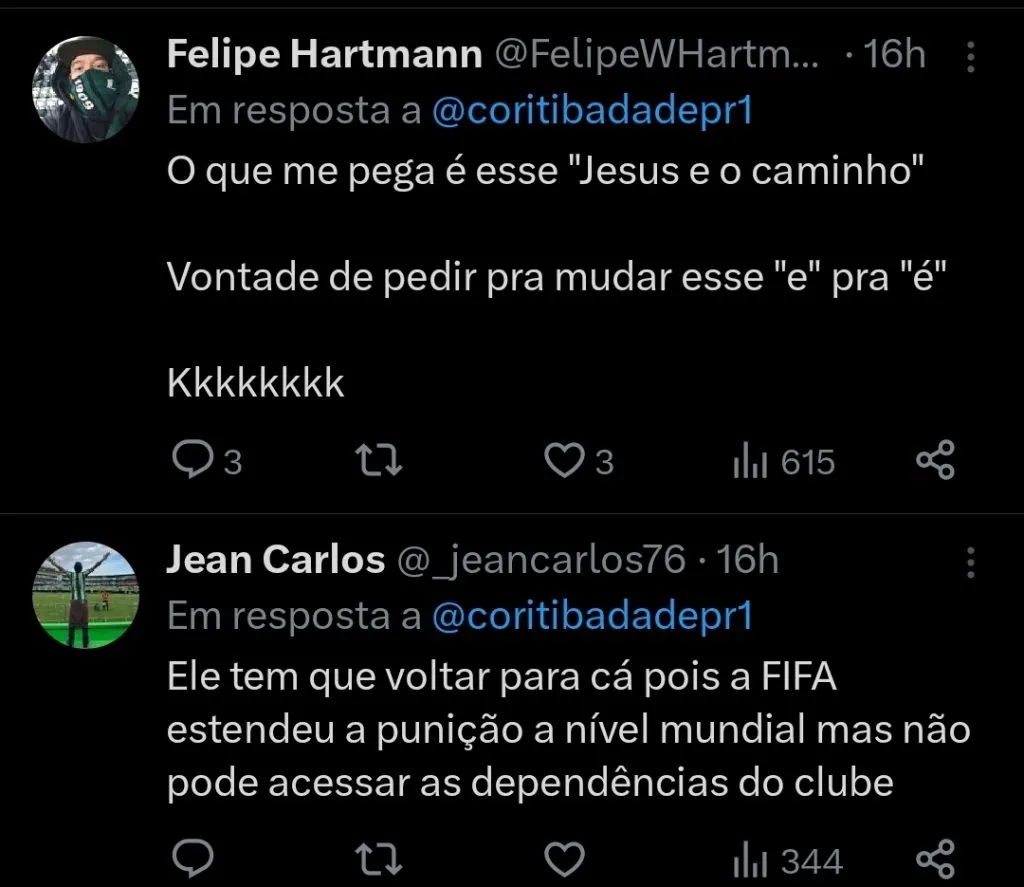Click the @_jeancarlos76 handle
1024x887 pixels.
tap(542, 561)
